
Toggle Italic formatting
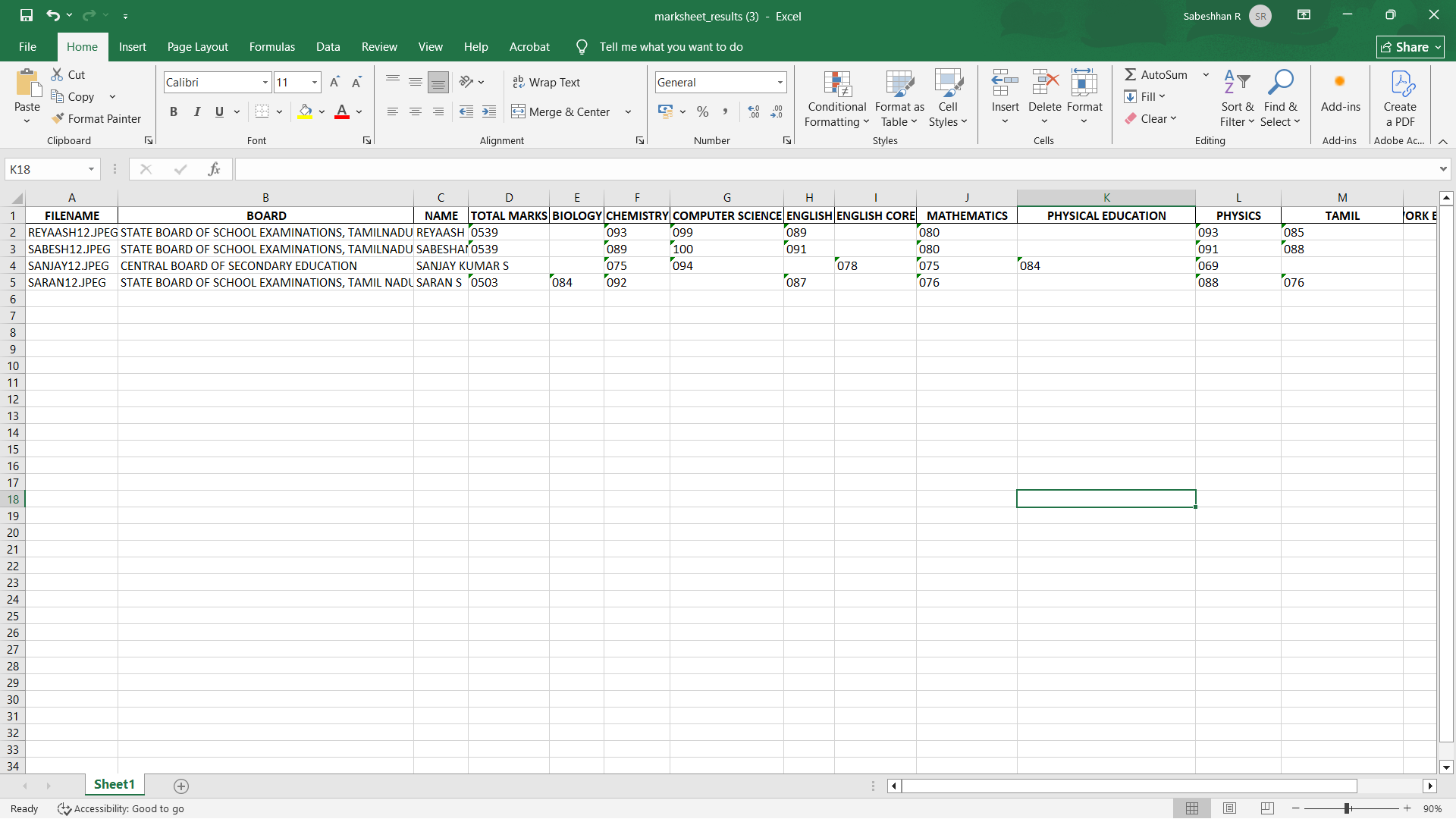tap(196, 111)
